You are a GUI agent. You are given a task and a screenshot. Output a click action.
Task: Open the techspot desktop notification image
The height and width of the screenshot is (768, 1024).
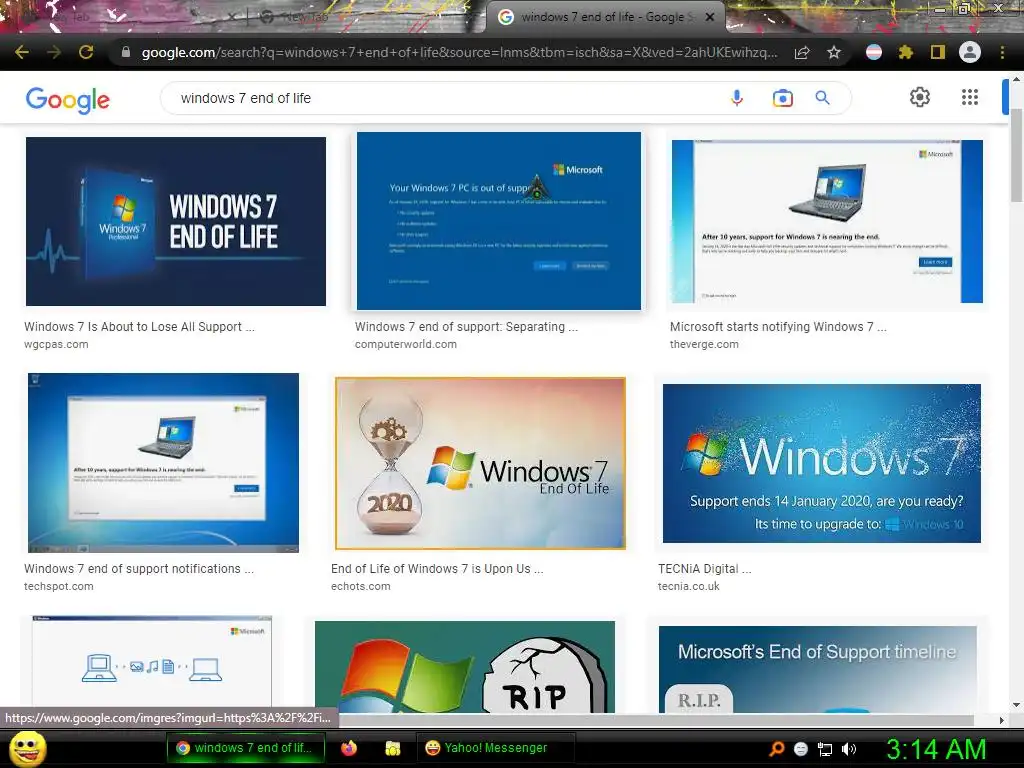163,462
